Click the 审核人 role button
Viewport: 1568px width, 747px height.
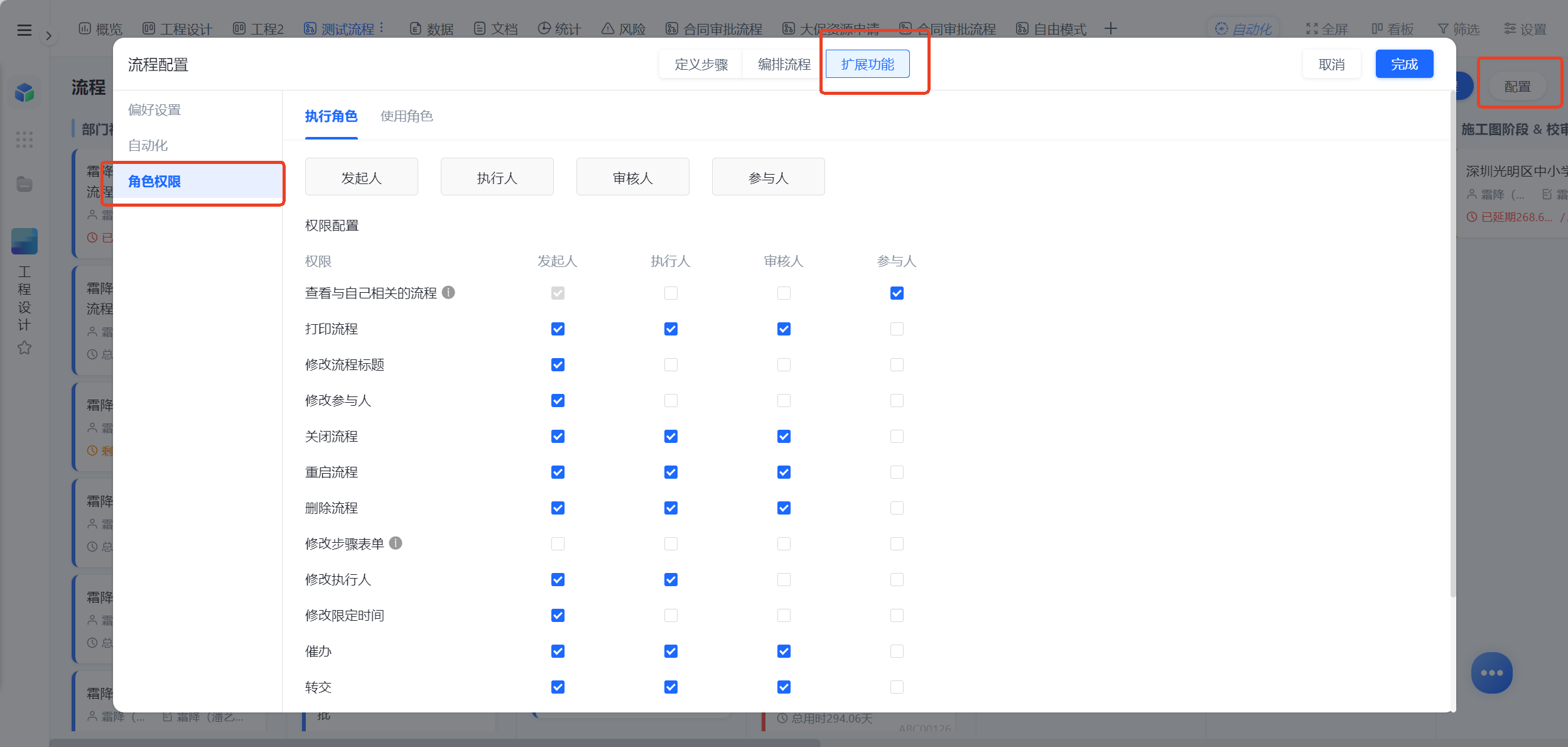pyautogui.click(x=632, y=177)
